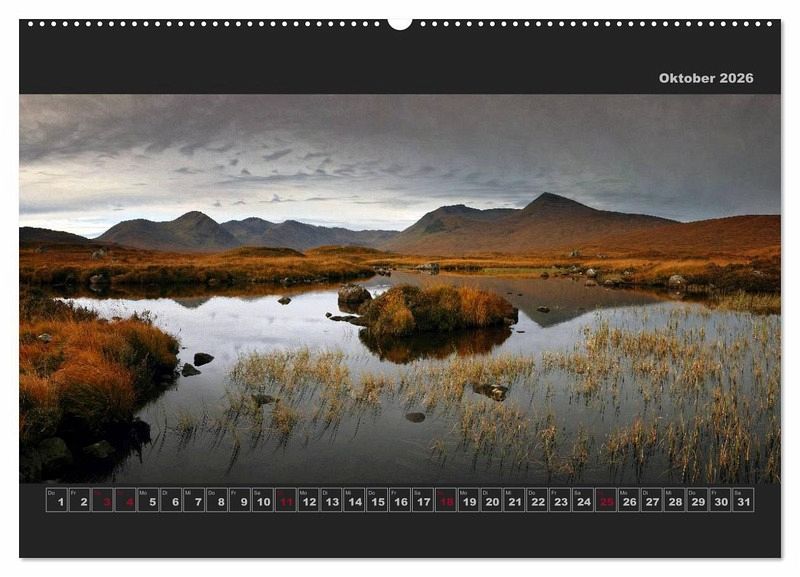This screenshot has width=800, height=577.
Task: Select day 15 (Do) in the calendar strip
Action: point(378,500)
